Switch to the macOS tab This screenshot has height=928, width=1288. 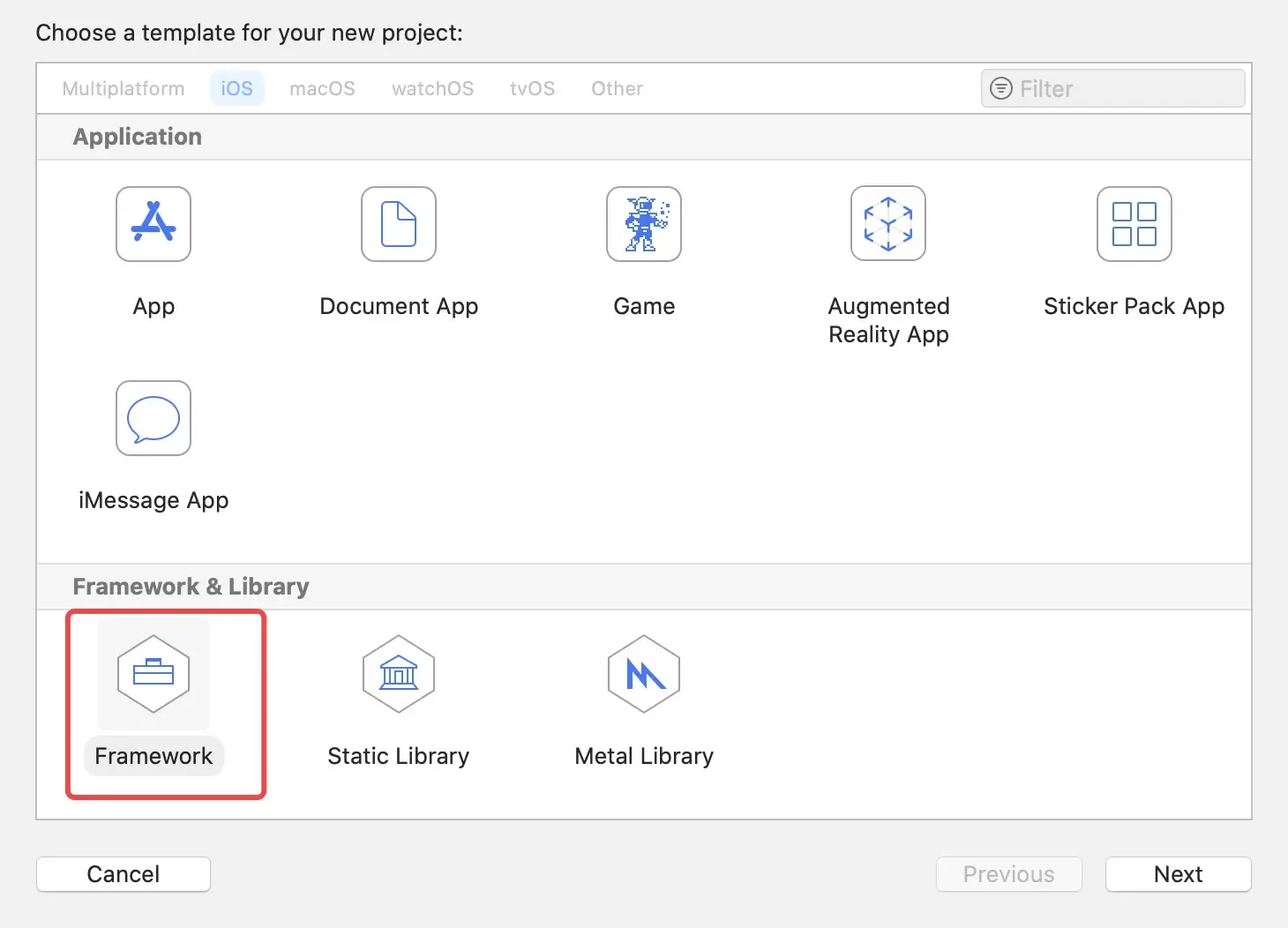coord(323,88)
